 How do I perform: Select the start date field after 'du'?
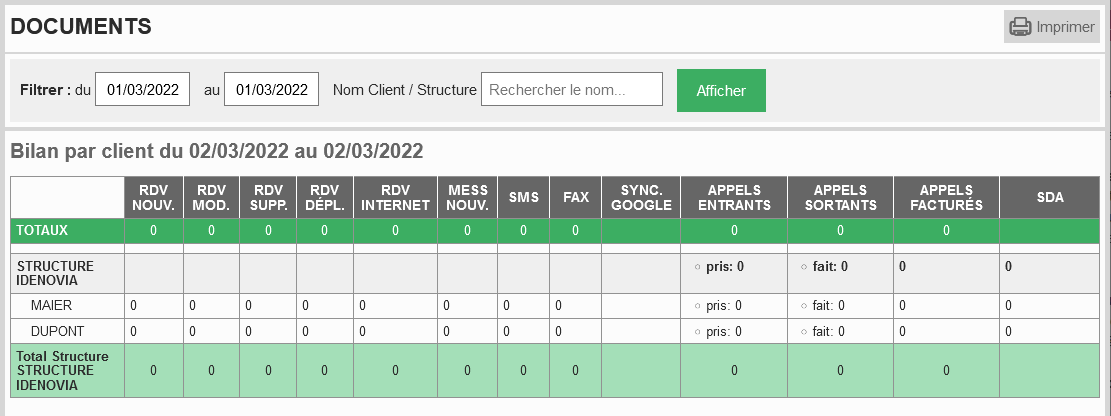click(x=142, y=89)
